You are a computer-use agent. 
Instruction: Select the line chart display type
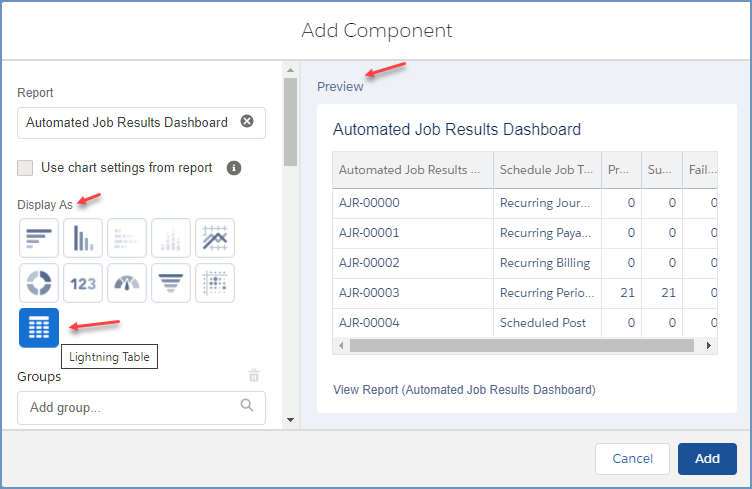tap(215, 238)
